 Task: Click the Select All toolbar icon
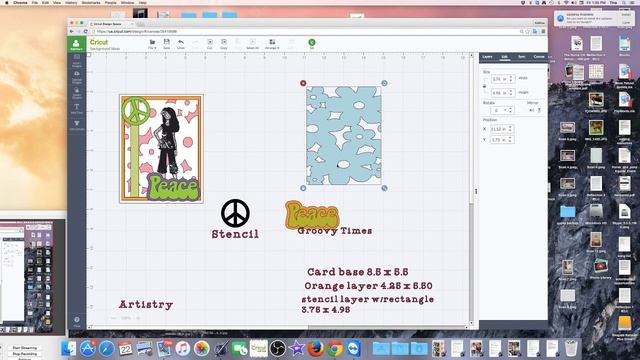252,44
